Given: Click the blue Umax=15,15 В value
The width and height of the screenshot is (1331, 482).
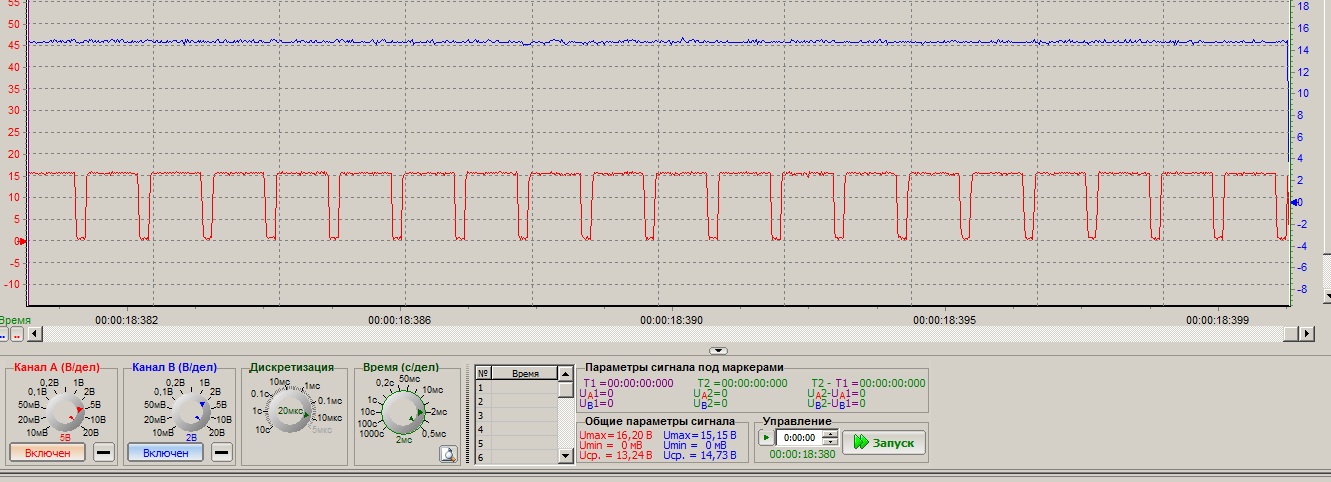Looking at the screenshot, I should pos(700,435).
